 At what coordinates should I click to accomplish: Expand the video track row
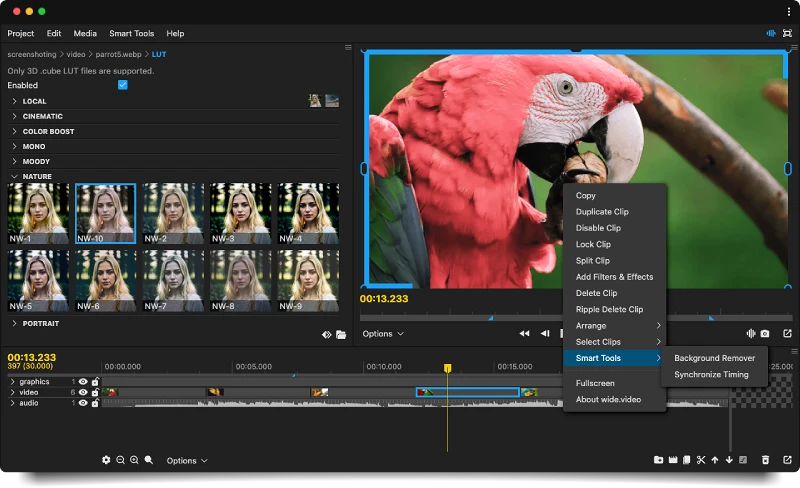pyautogui.click(x=12, y=392)
